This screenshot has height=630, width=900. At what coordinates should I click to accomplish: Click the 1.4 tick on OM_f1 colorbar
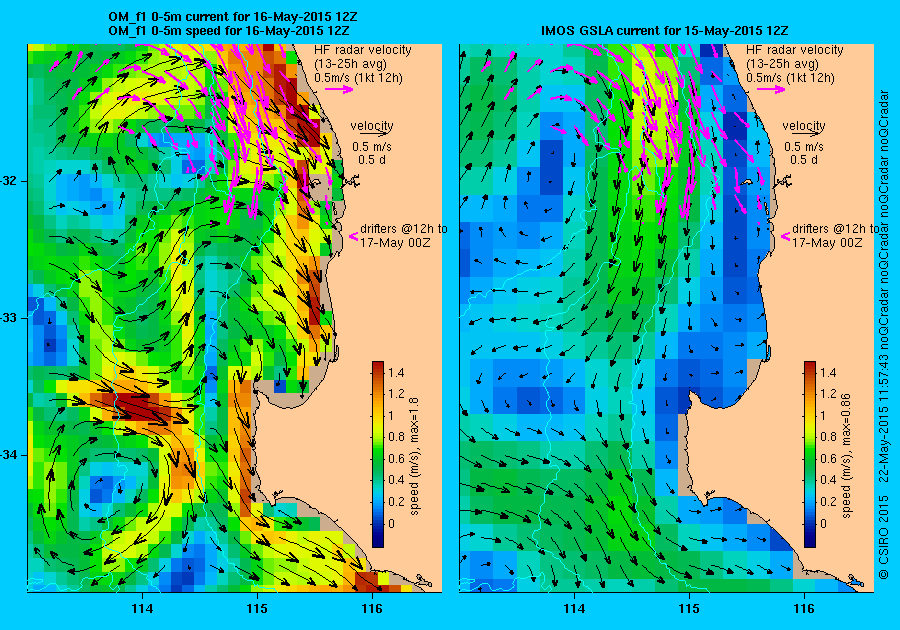397,372
